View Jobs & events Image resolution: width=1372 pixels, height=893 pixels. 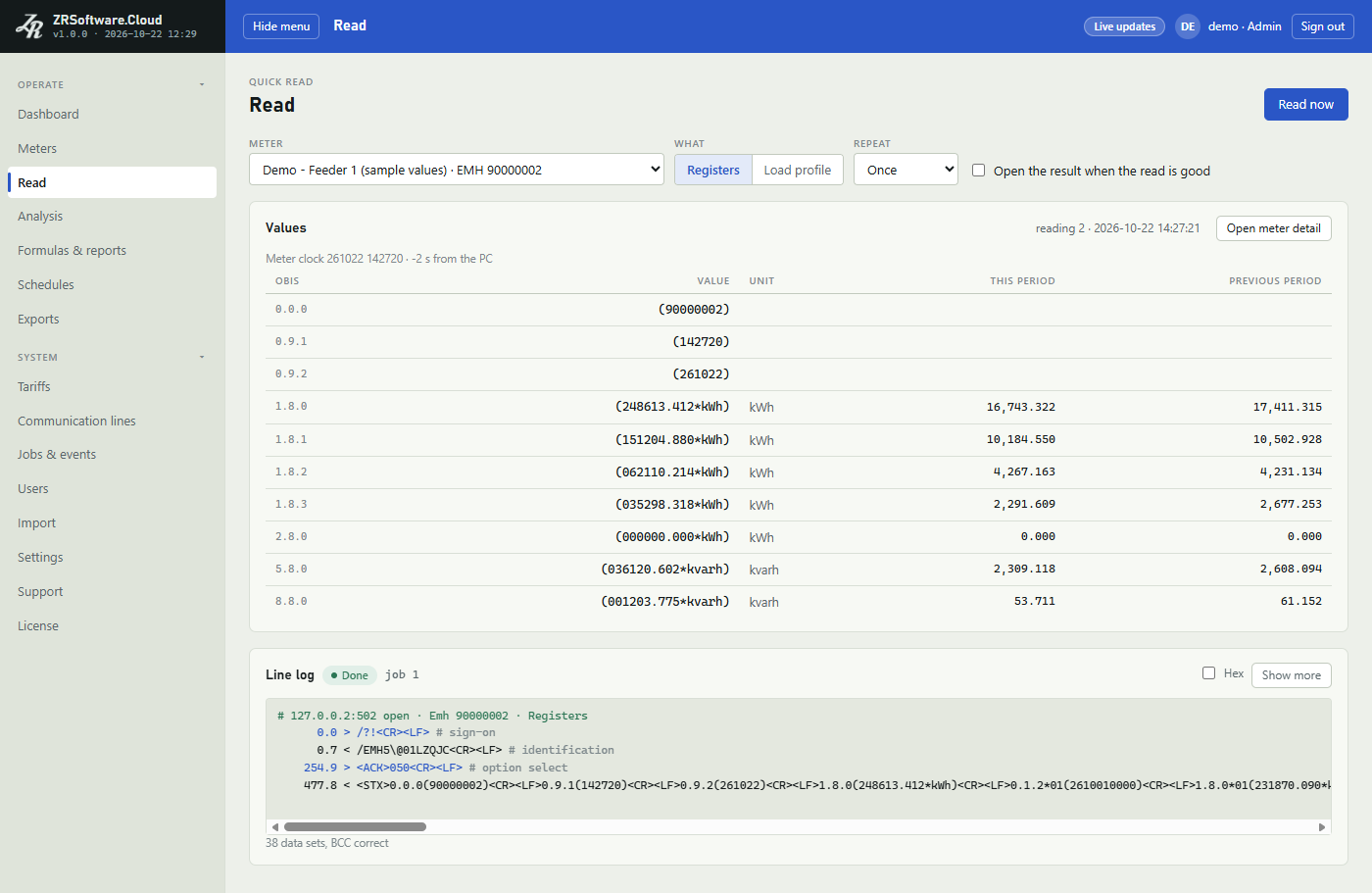tap(112, 455)
